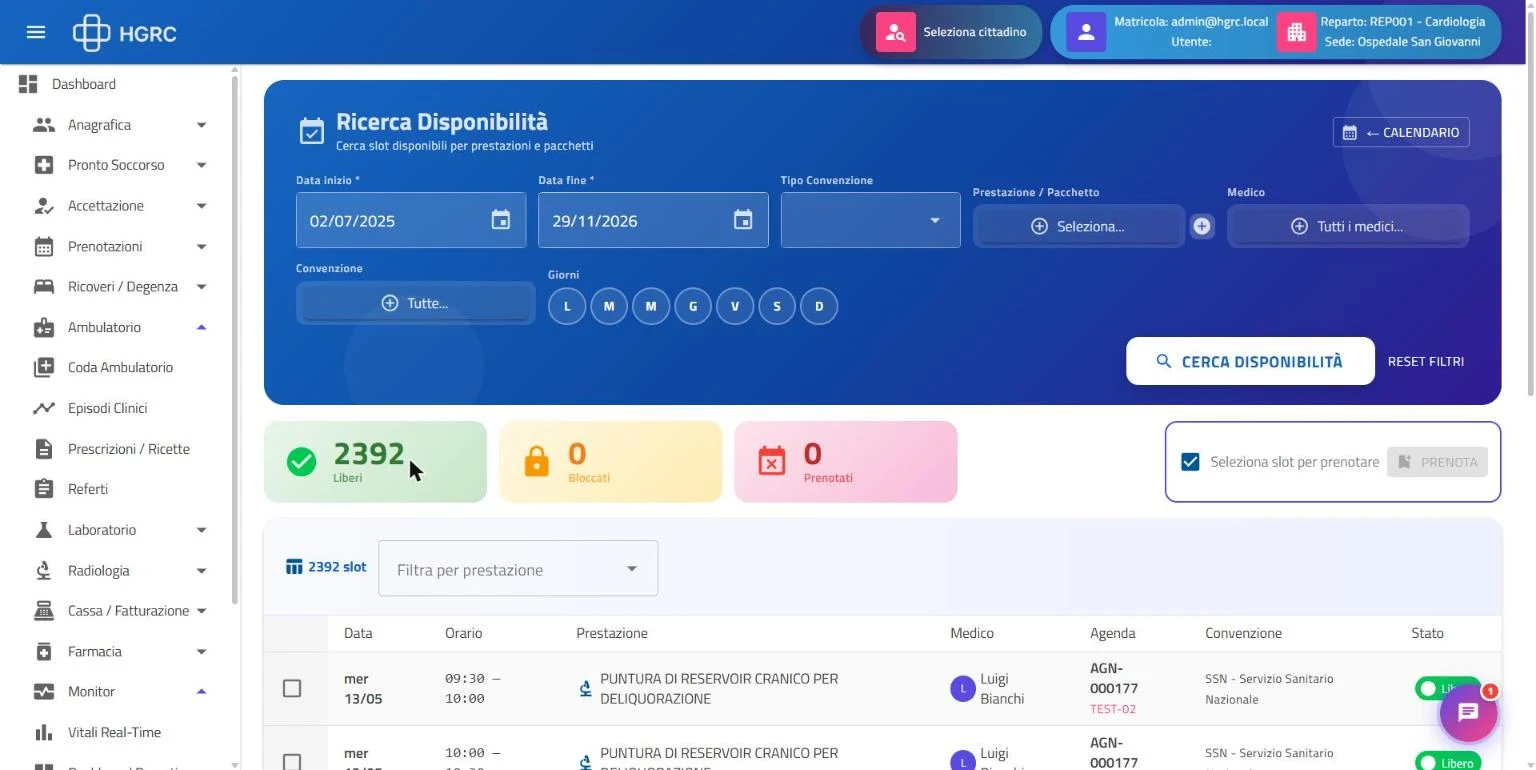This screenshot has height=770, width=1536.
Task: Click RESET FILTRI
Action: coord(1426,361)
